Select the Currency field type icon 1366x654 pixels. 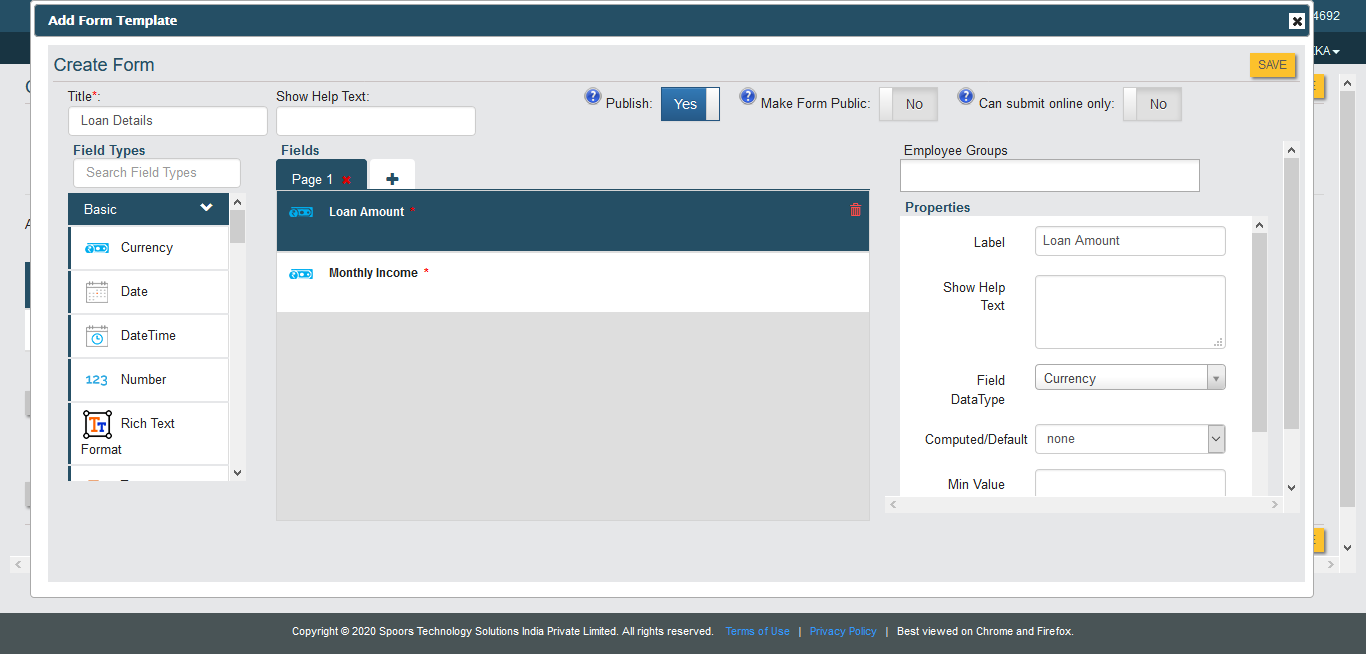[97, 248]
